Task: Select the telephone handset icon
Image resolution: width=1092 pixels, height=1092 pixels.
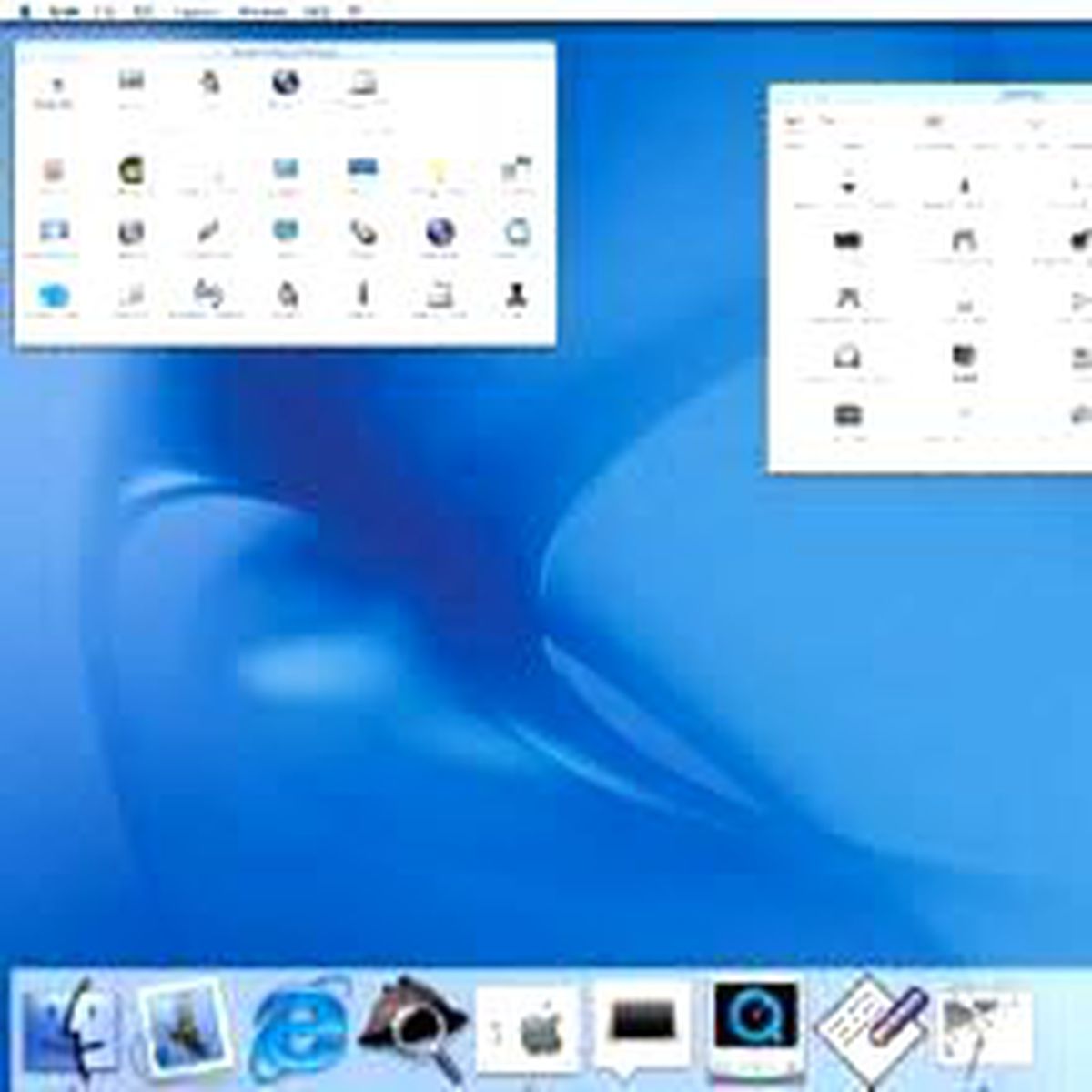Action: (362, 233)
